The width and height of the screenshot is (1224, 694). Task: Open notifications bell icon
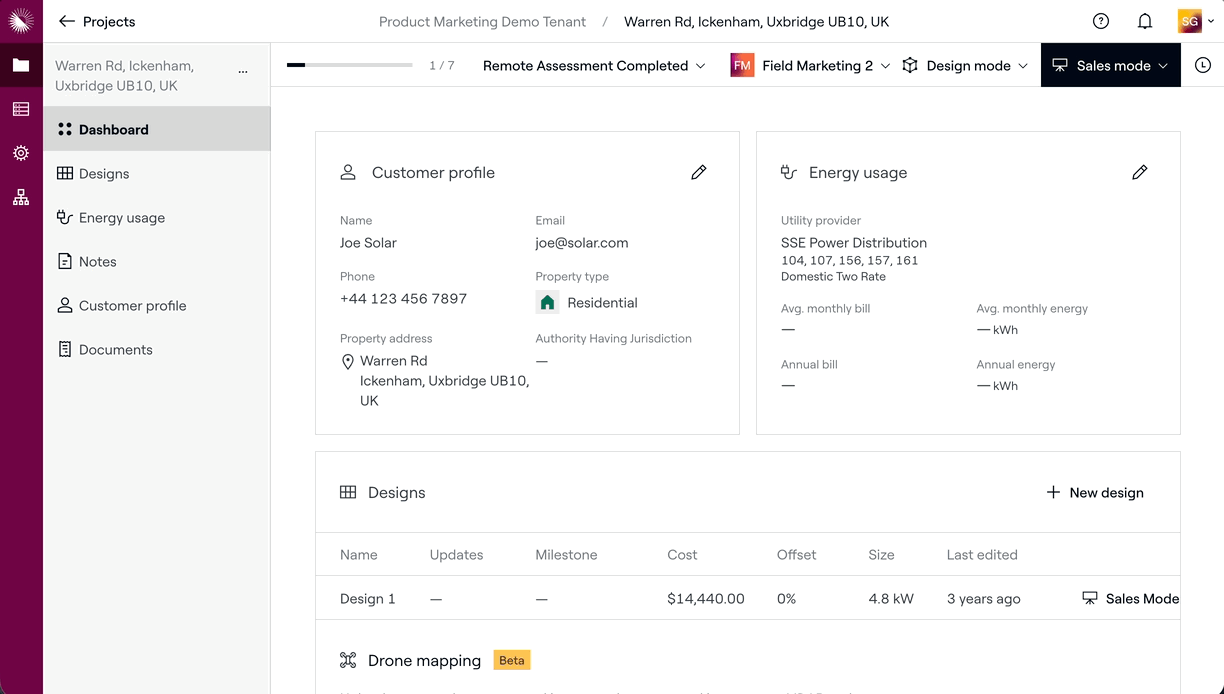[1145, 21]
